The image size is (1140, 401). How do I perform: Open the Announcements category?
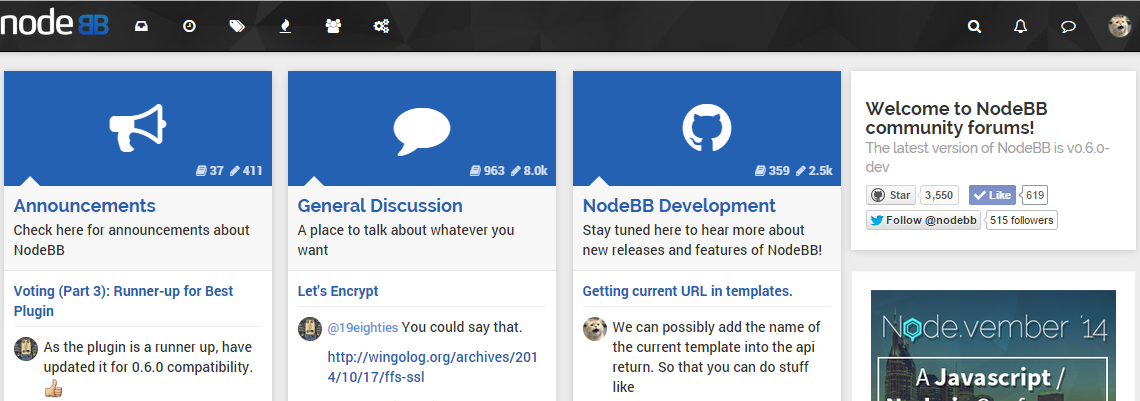[85, 206]
